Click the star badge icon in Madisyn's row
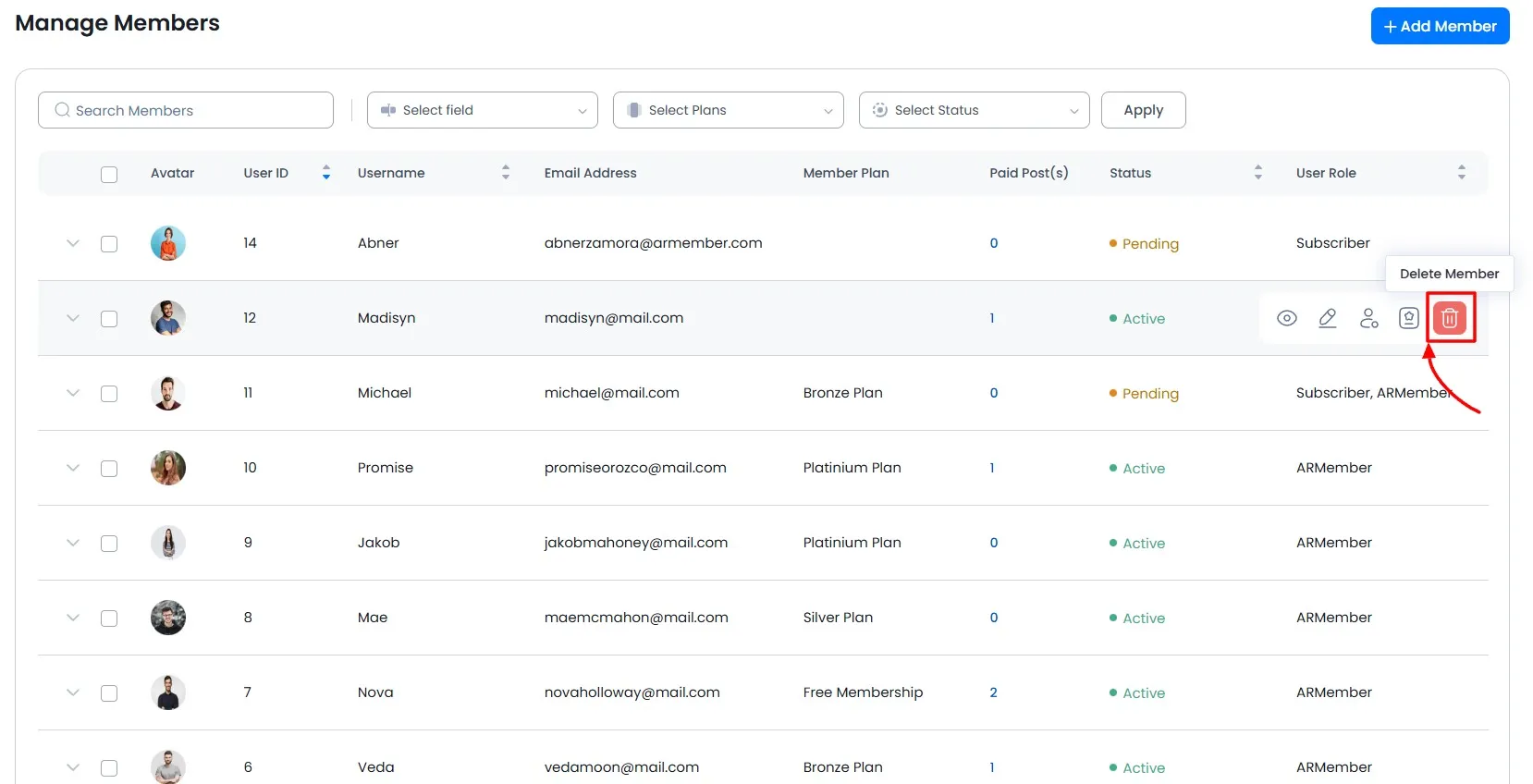 pyautogui.click(x=1408, y=318)
